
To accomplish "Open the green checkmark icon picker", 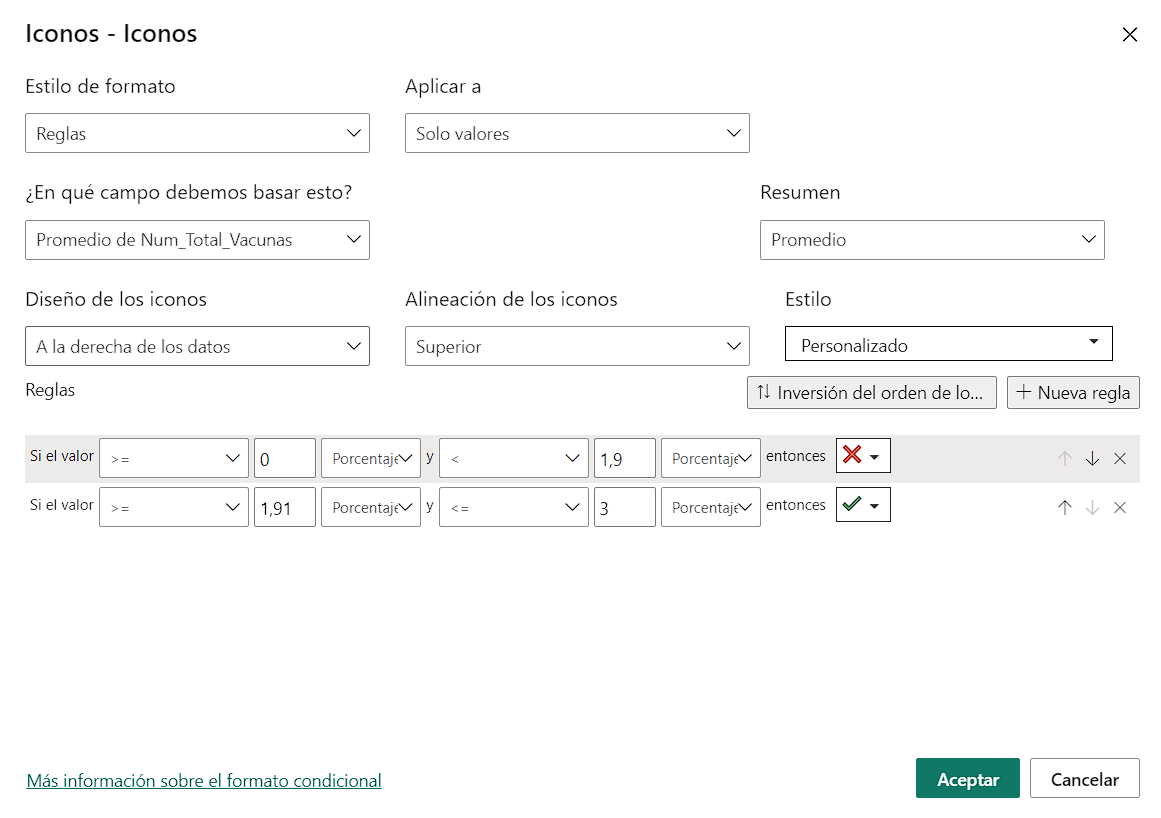I will (x=863, y=506).
